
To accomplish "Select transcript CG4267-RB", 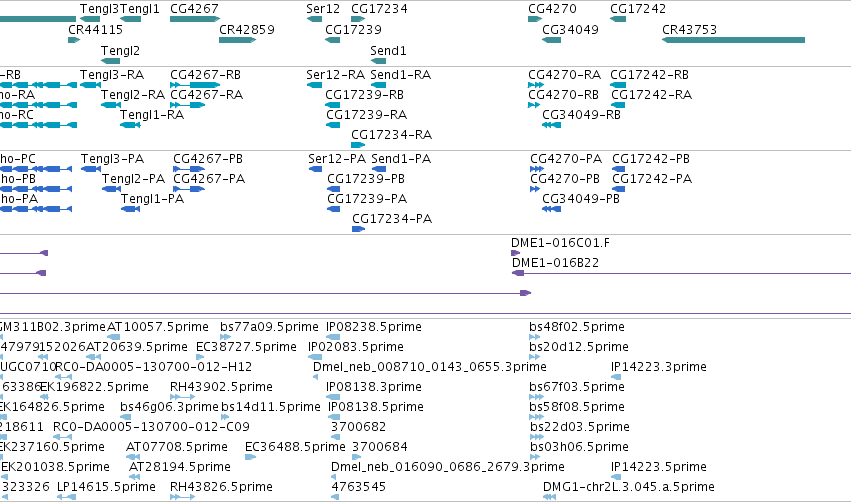I will [x=205, y=74].
